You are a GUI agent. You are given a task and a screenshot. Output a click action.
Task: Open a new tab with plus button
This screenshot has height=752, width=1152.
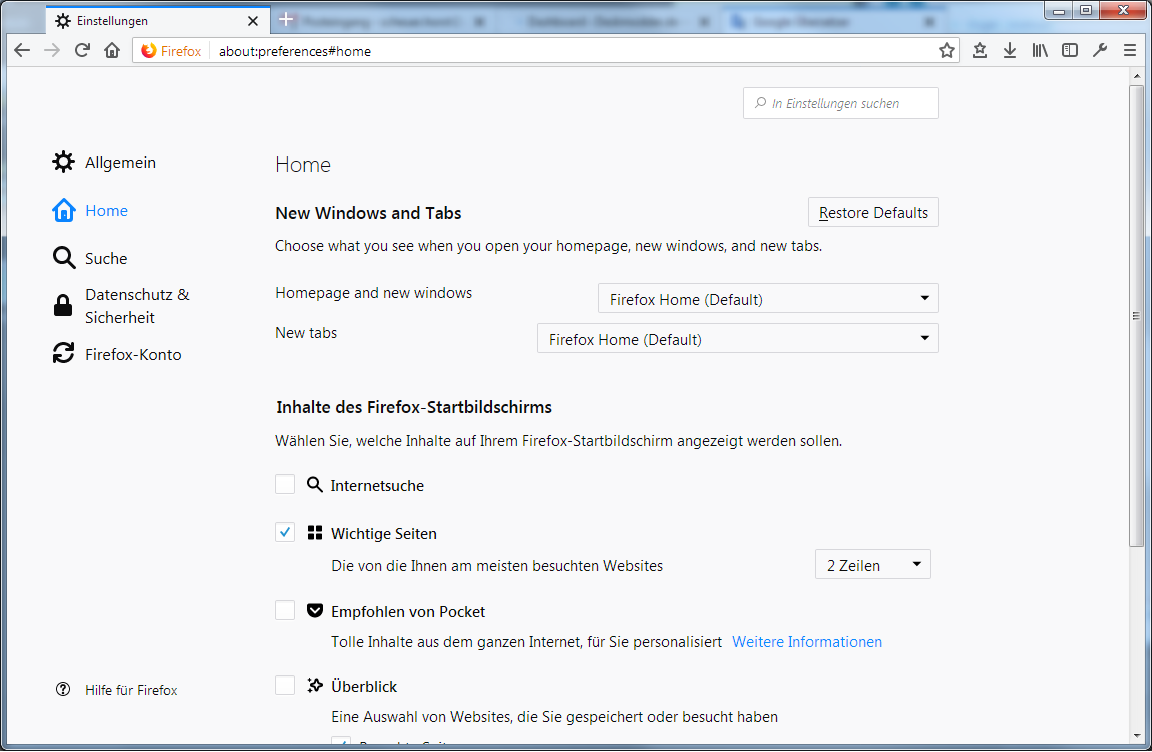click(x=287, y=20)
